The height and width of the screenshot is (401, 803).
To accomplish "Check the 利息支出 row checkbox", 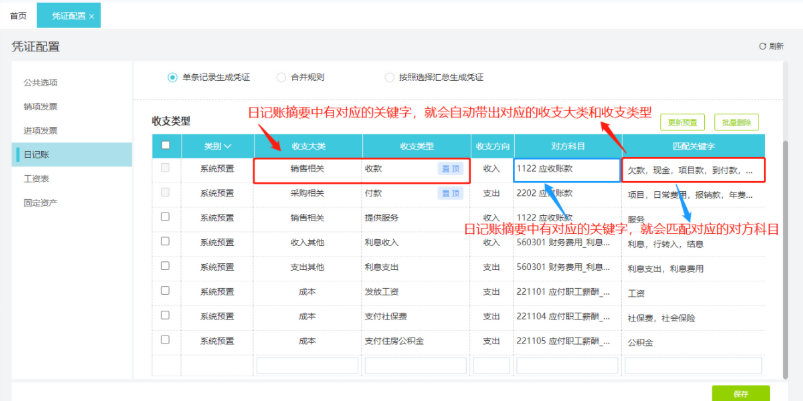I will (165, 266).
